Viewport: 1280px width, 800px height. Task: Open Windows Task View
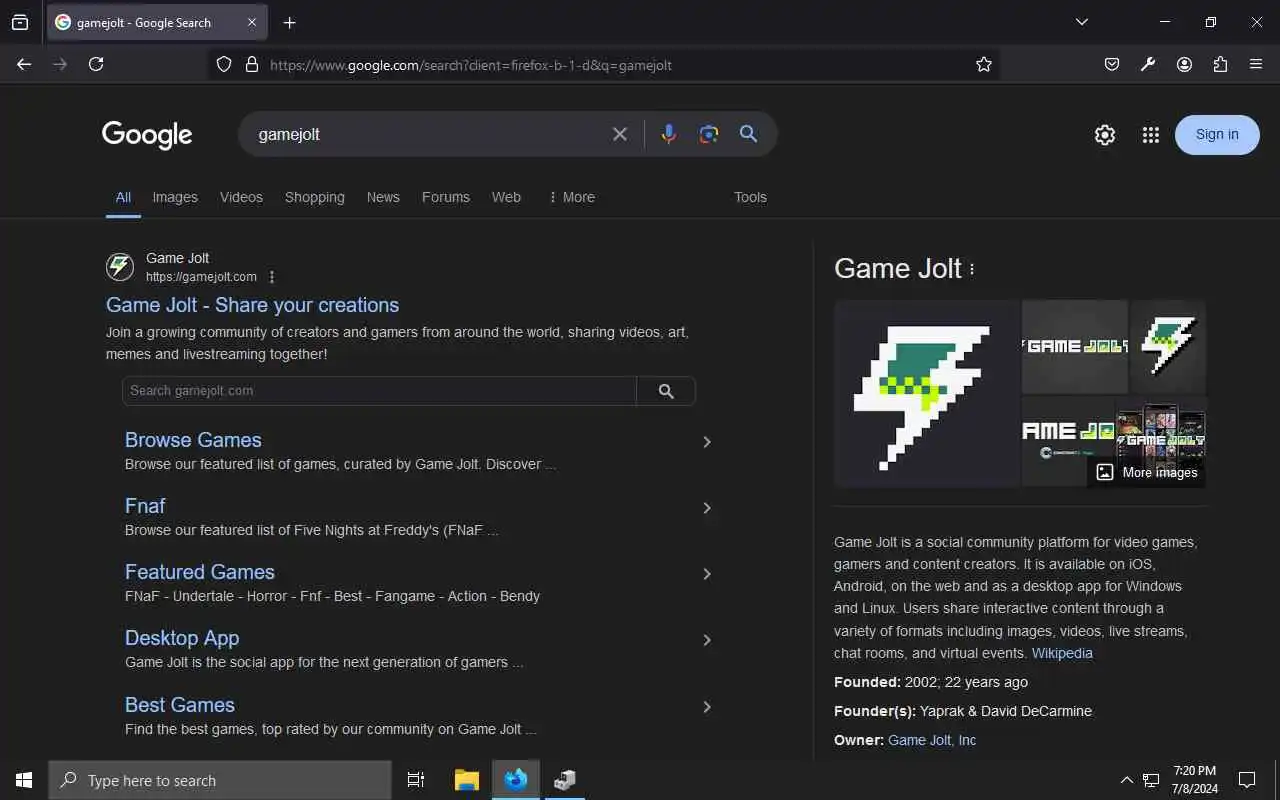click(x=416, y=780)
